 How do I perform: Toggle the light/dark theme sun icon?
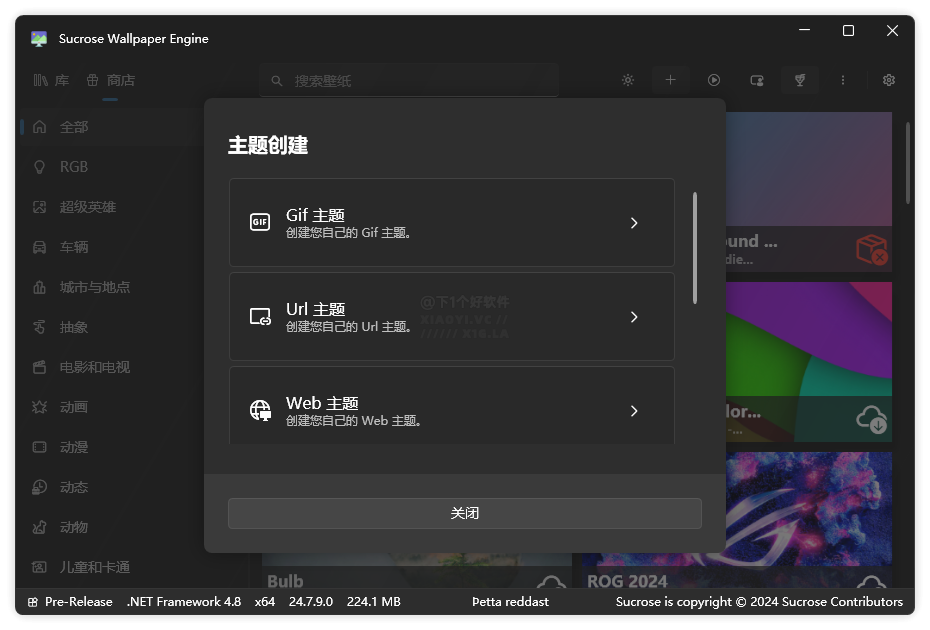[x=628, y=80]
